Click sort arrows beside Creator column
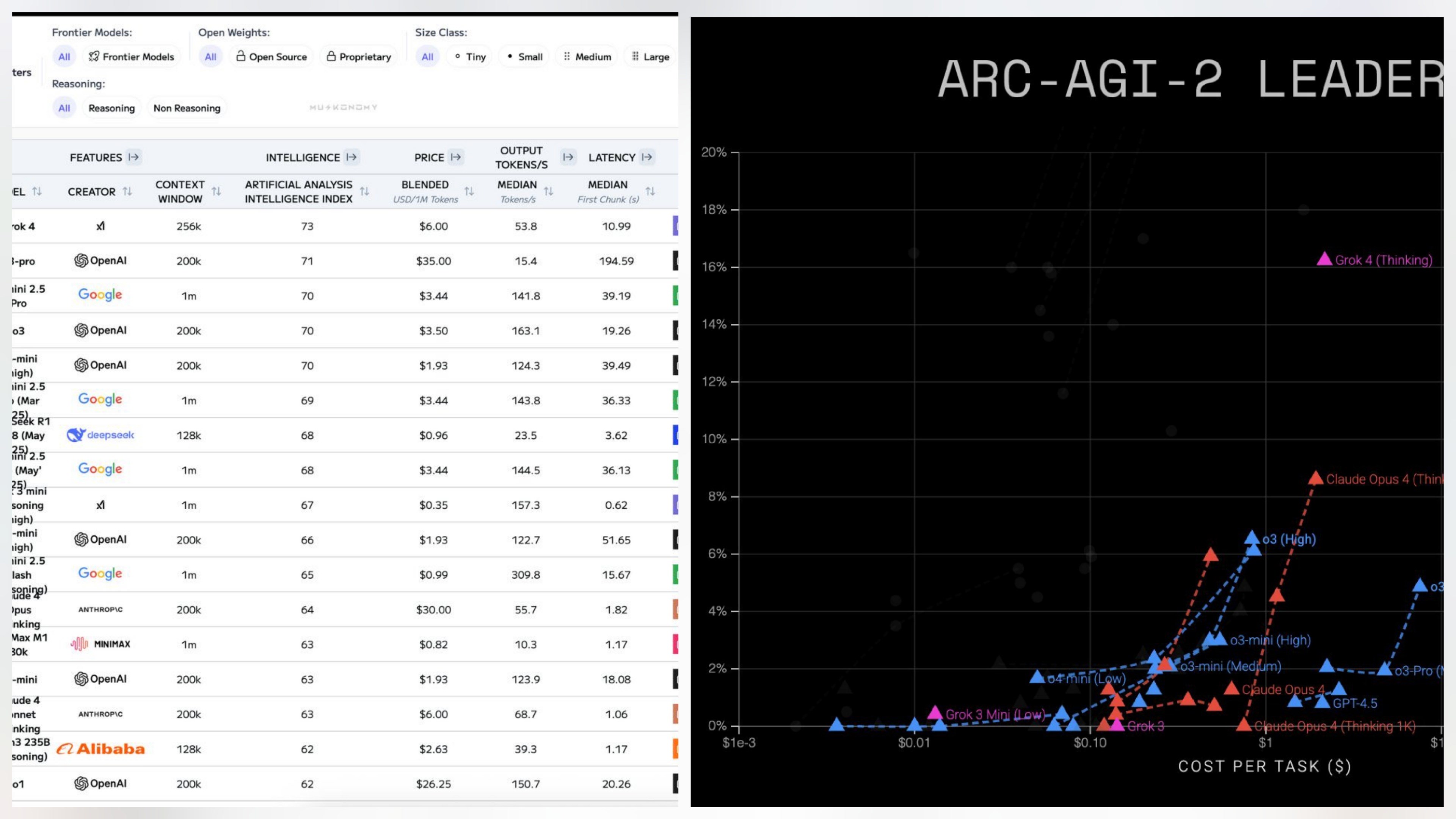Image resolution: width=1456 pixels, height=819 pixels. (x=127, y=191)
